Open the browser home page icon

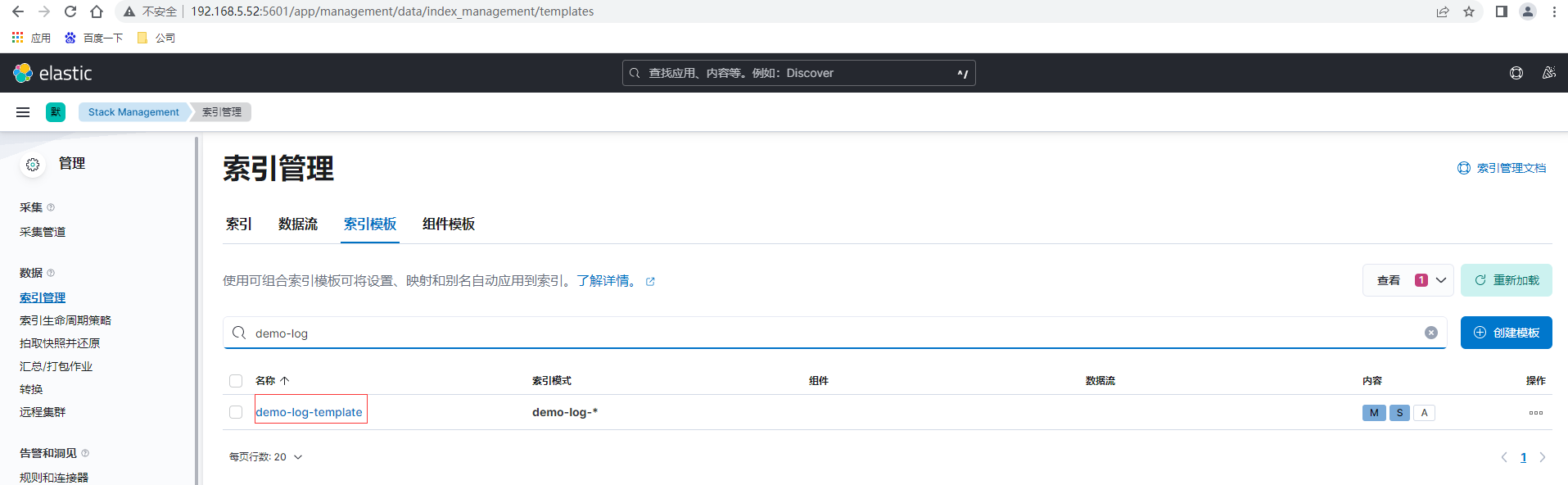[97, 11]
